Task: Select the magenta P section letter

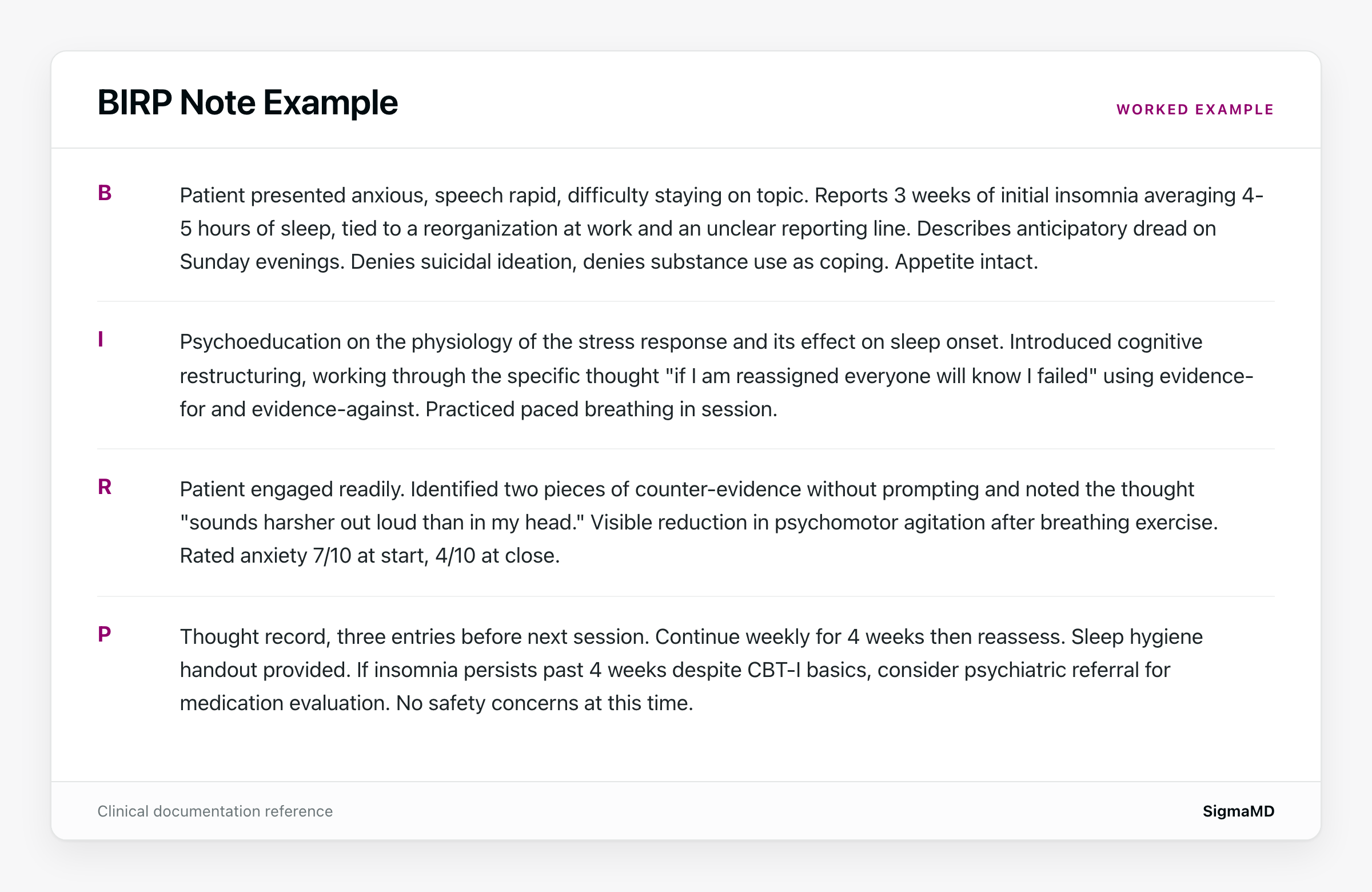Action: 105,634
